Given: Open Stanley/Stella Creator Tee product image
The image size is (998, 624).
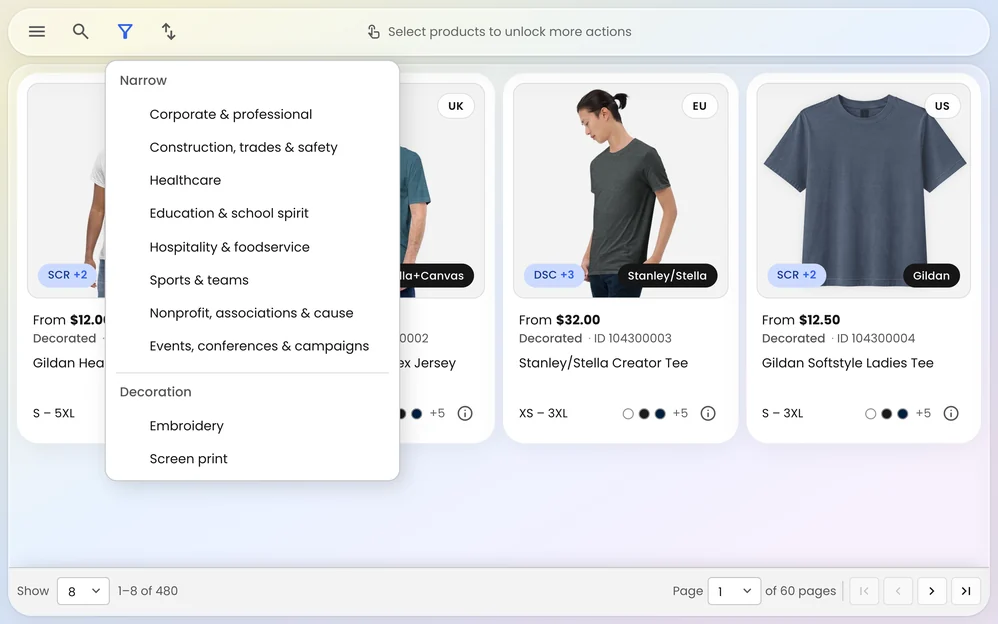Looking at the screenshot, I should (621, 190).
